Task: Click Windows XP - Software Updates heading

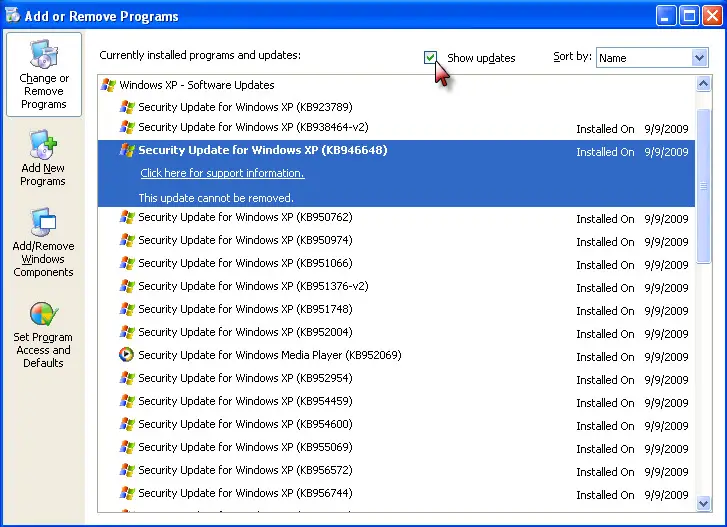Action: [197, 85]
